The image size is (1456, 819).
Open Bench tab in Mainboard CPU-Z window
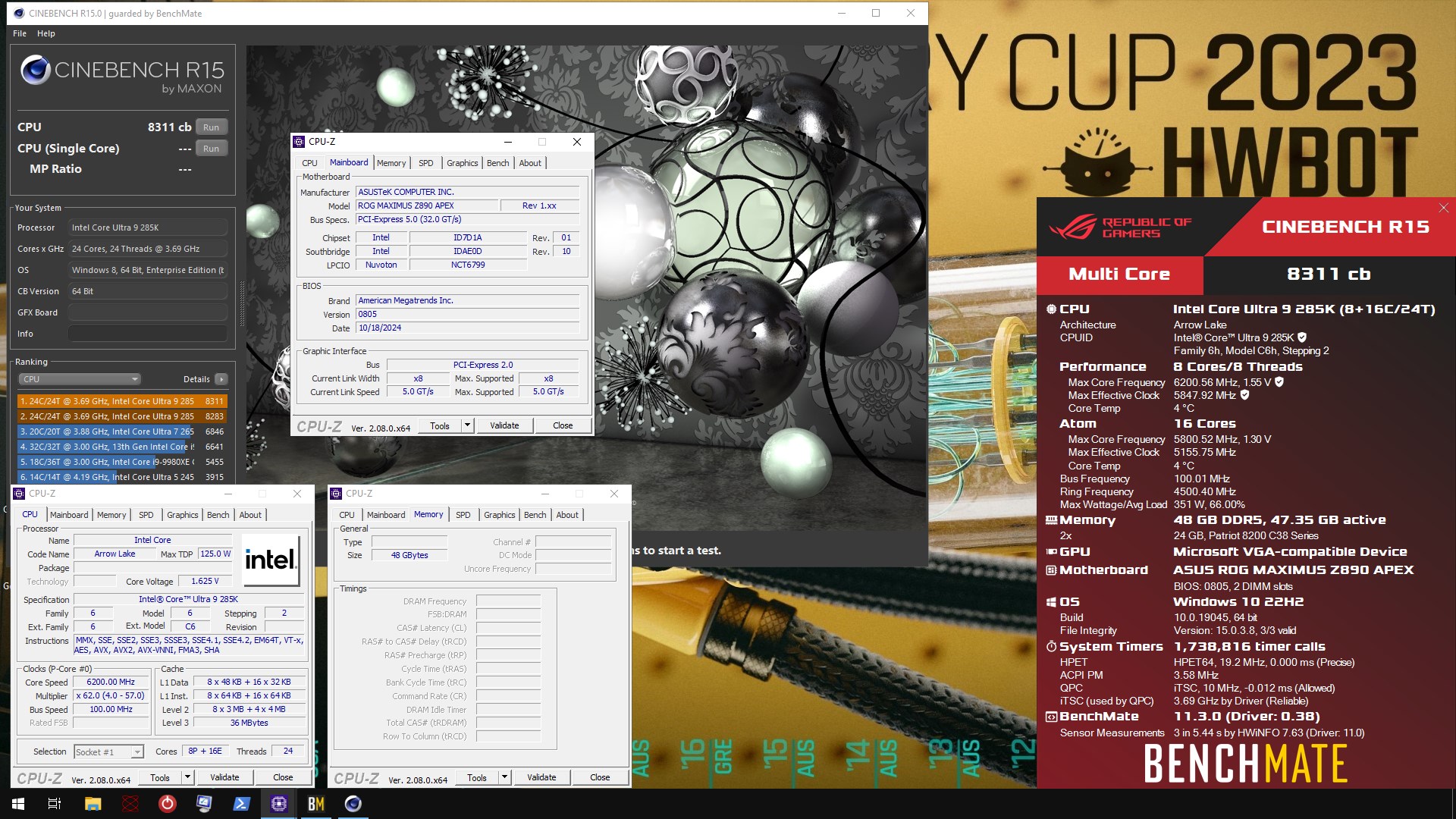click(x=498, y=163)
